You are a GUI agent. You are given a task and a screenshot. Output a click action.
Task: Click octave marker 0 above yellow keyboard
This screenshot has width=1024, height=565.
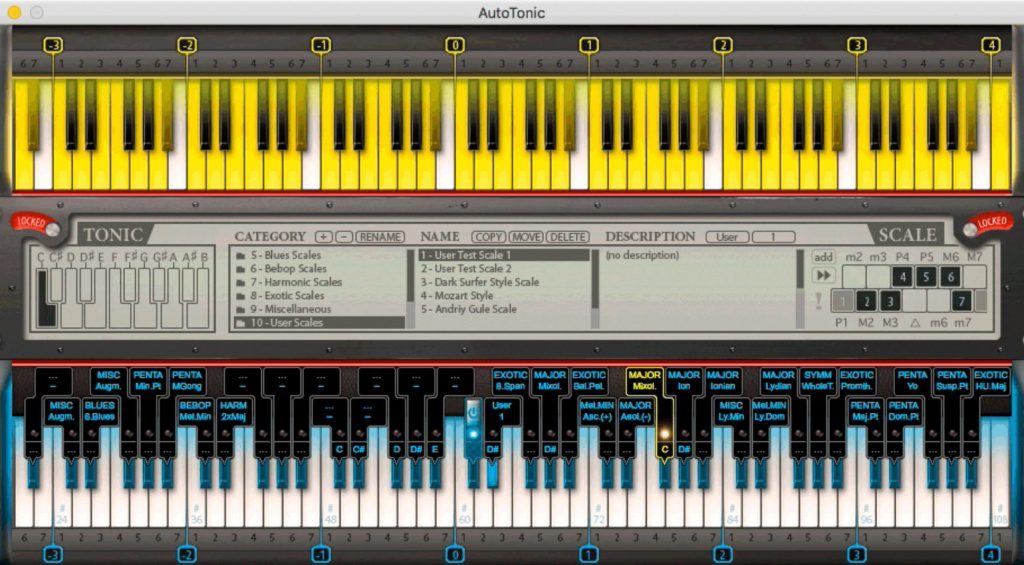pos(455,45)
